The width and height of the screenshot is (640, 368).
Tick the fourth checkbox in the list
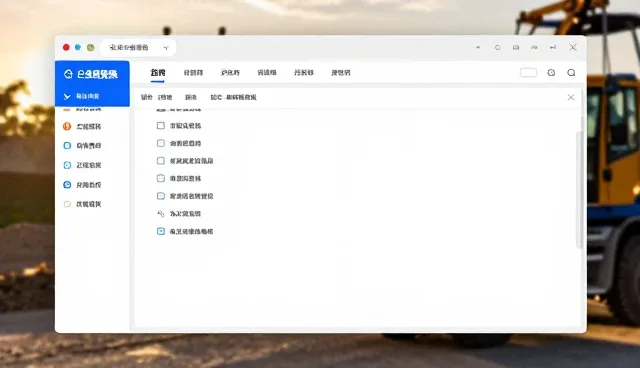(x=161, y=178)
